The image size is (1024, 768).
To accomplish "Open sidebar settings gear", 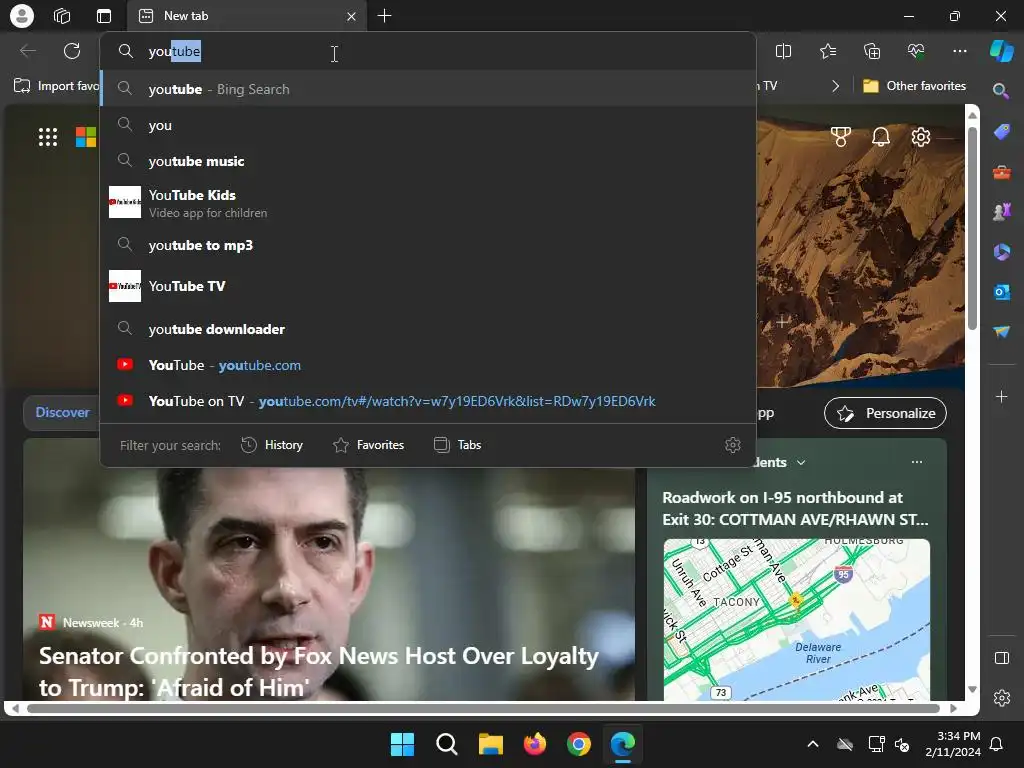I will pos(1002,698).
